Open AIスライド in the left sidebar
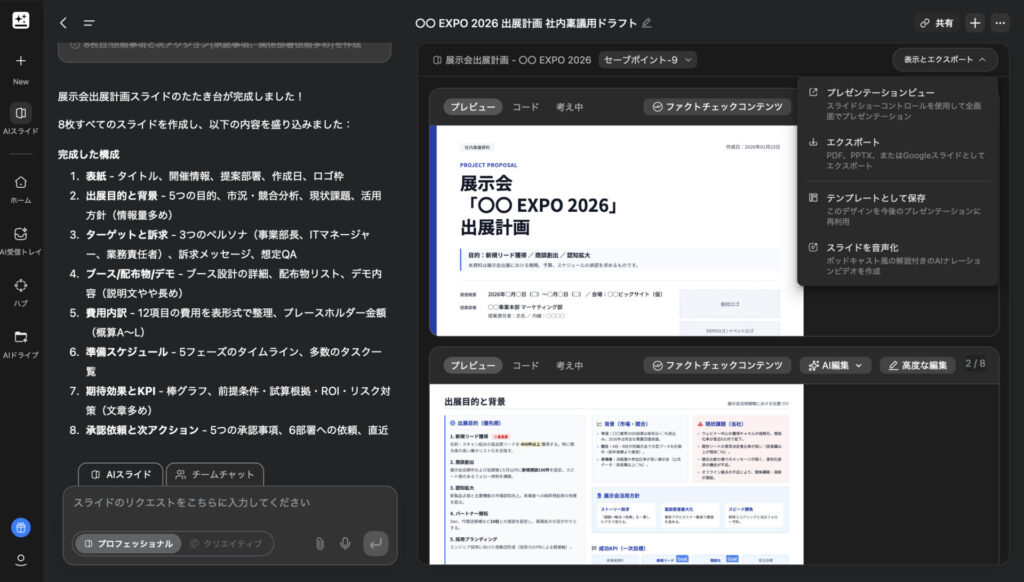The width and height of the screenshot is (1024, 582). pyautogui.click(x=21, y=114)
